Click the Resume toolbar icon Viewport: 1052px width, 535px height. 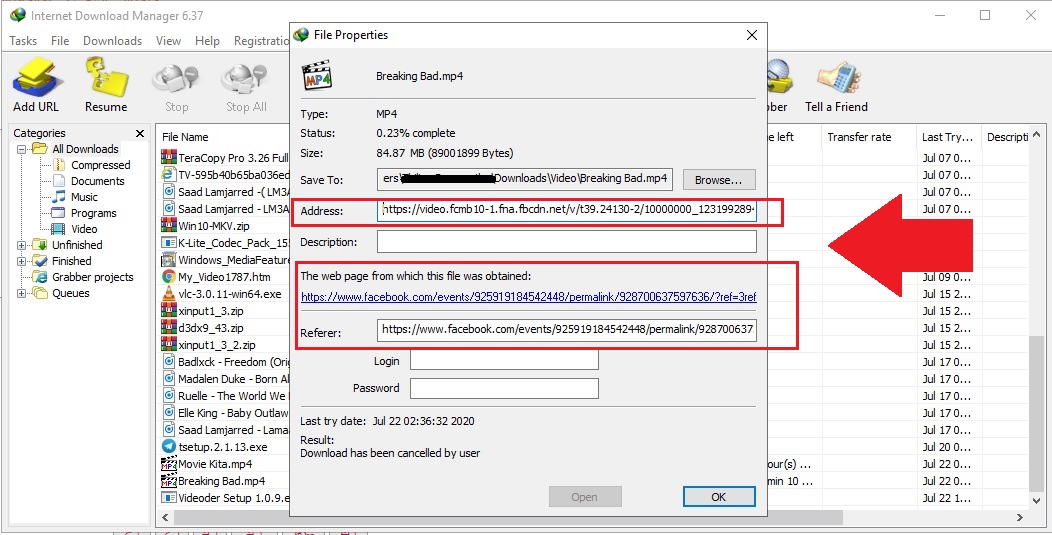tap(106, 78)
